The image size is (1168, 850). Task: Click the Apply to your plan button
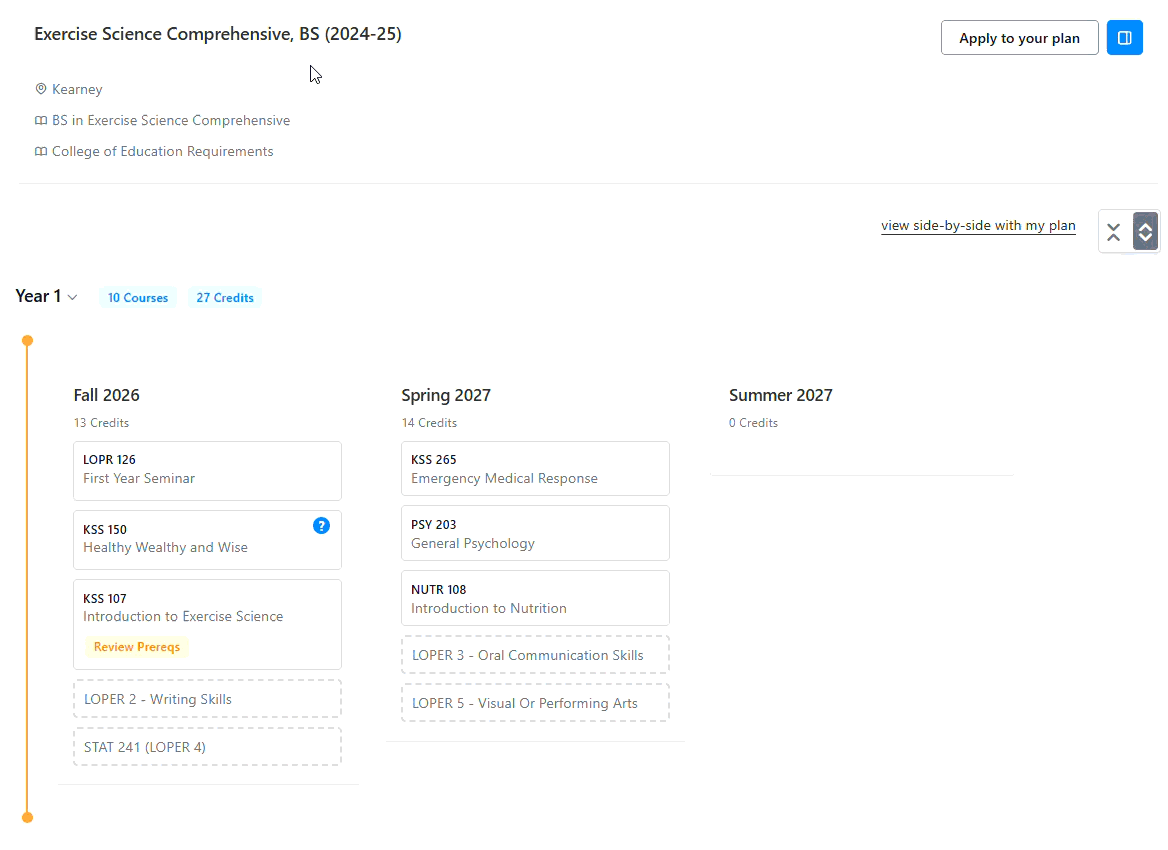pyautogui.click(x=1019, y=38)
